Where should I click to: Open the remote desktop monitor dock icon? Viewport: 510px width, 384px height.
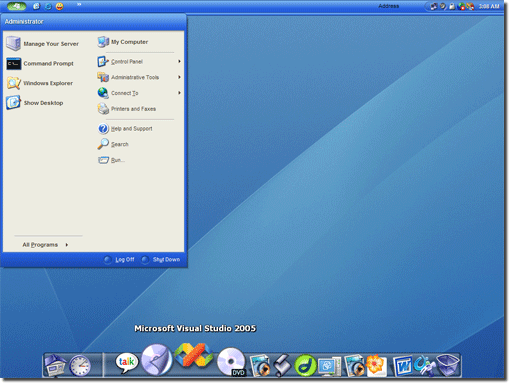point(329,367)
